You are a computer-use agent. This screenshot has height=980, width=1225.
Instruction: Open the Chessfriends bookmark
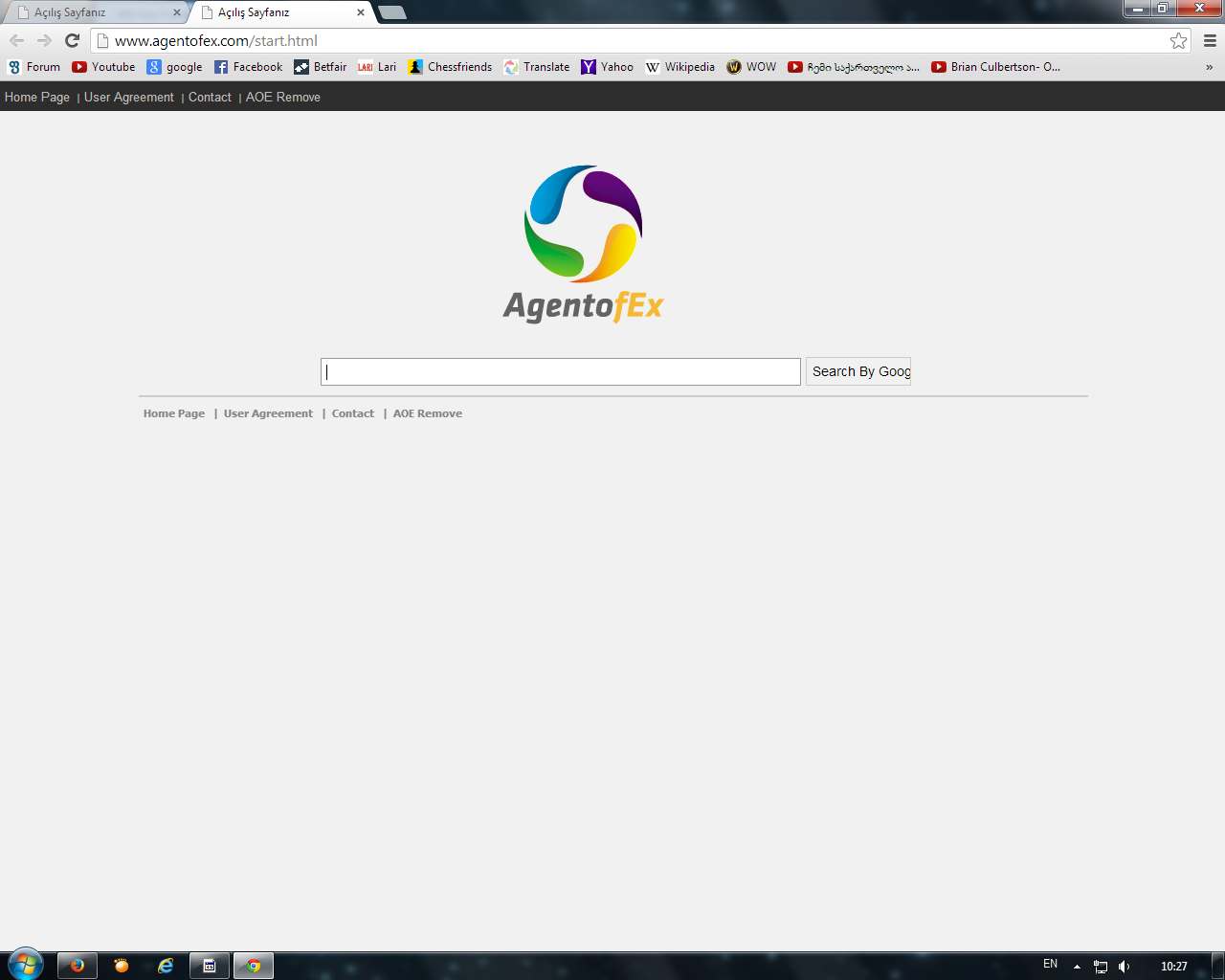(450, 67)
